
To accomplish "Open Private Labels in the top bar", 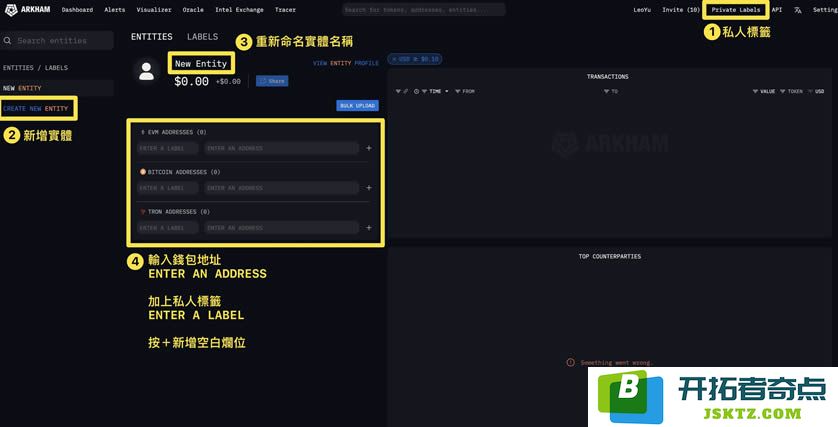I will click(x=735, y=10).
